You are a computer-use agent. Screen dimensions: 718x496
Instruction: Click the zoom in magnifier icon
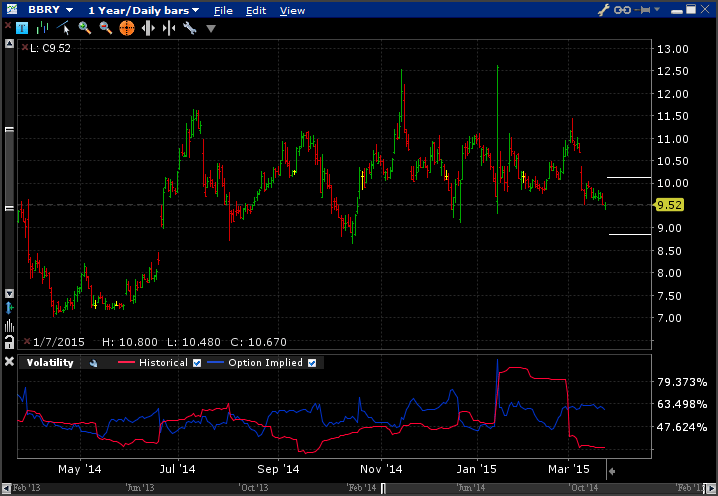[84, 28]
